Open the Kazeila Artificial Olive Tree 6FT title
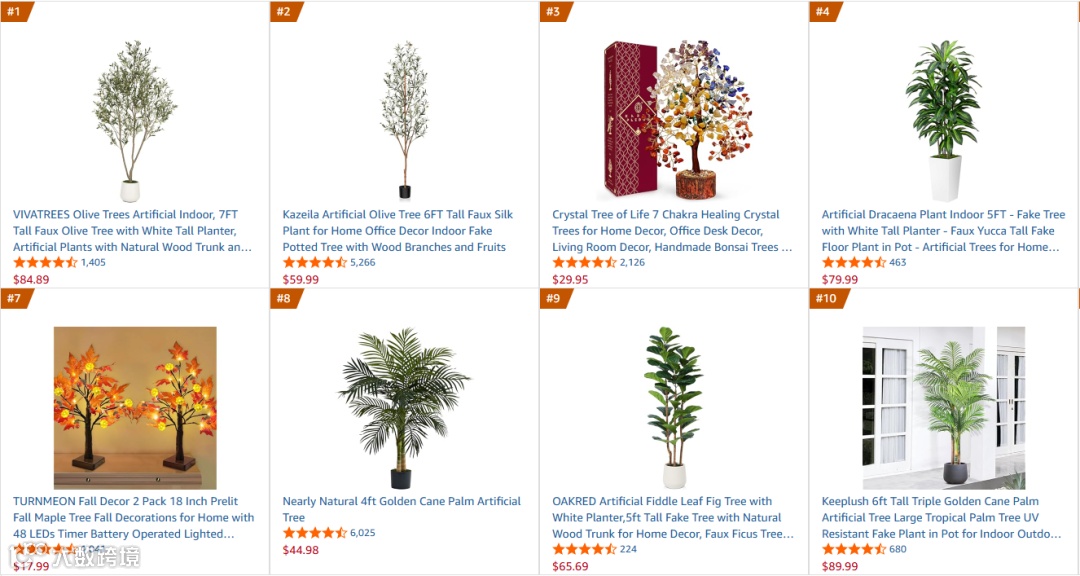This screenshot has height=576, width=1080. 397,231
